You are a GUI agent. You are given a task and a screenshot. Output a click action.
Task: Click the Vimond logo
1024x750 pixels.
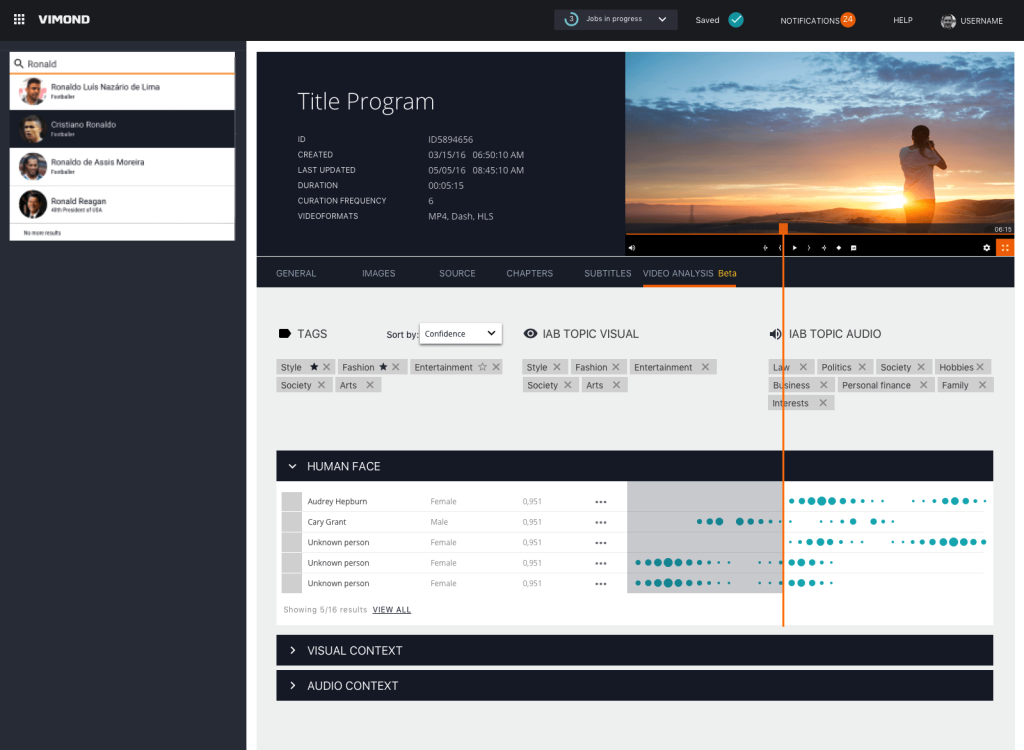tap(64, 20)
